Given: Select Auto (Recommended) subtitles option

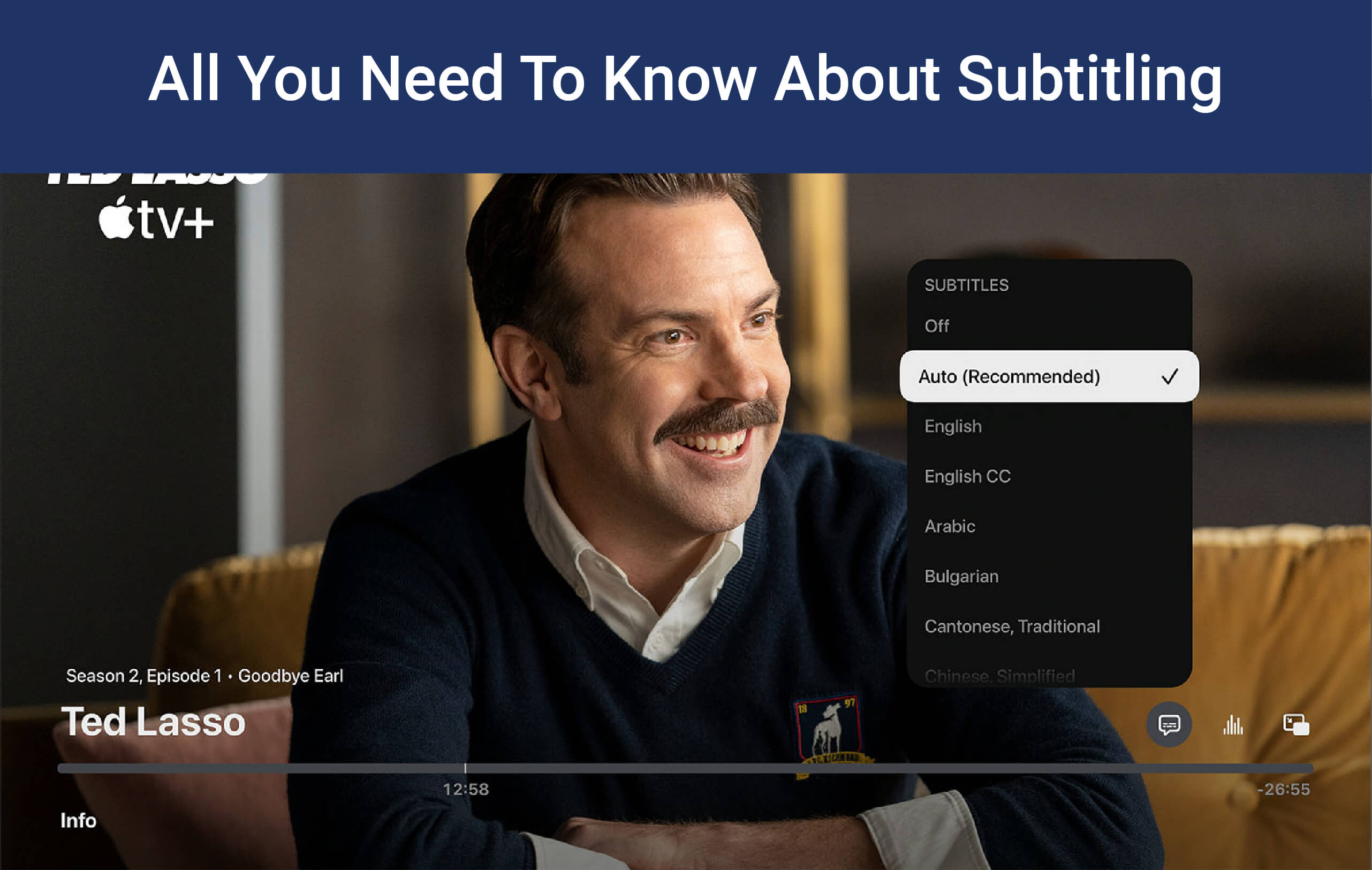Looking at the screenshot, I should click(x=1009, y=376).
